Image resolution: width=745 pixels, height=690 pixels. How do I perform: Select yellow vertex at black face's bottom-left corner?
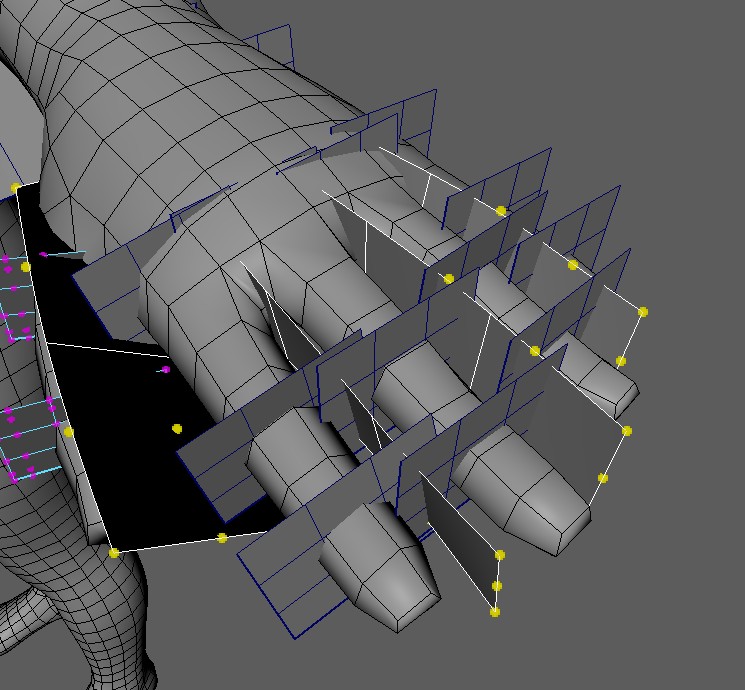click(114, 552)
